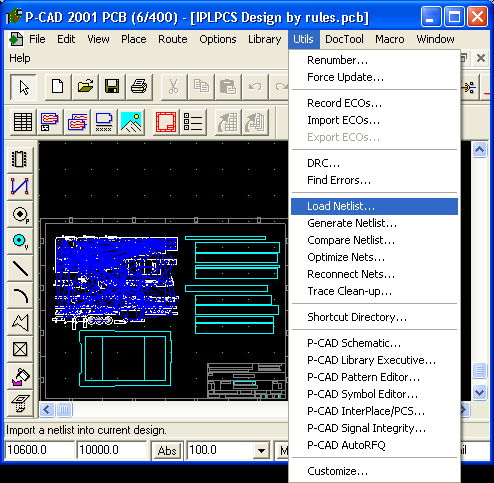Select Reconnect Nets in the Utils menu
The image size is (494, 483).
pos(374,274)
